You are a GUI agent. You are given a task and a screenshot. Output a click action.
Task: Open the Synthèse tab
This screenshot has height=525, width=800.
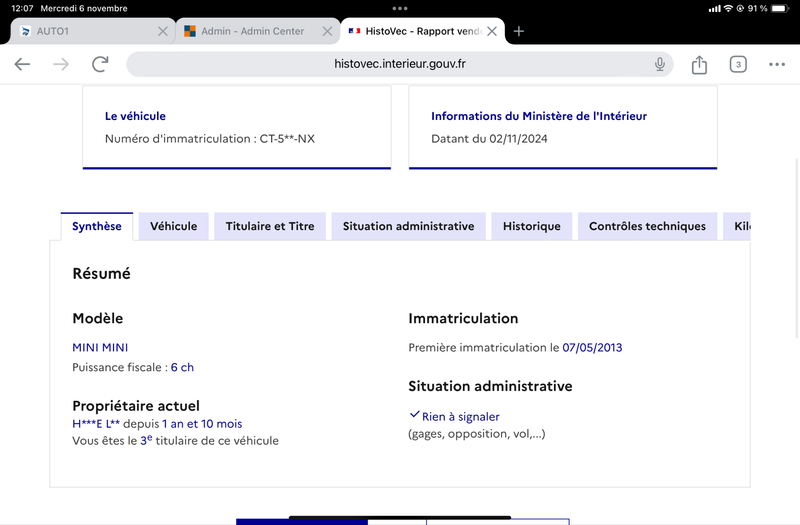coord(96,227)
